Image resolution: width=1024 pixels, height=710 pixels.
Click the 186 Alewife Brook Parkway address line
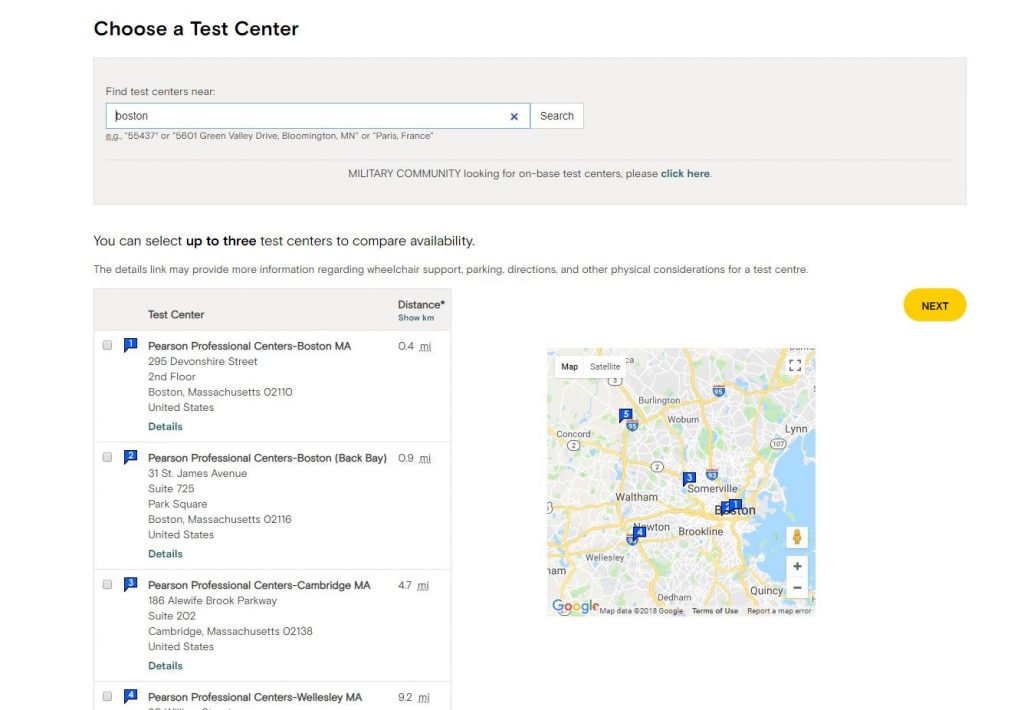point(212,601)
